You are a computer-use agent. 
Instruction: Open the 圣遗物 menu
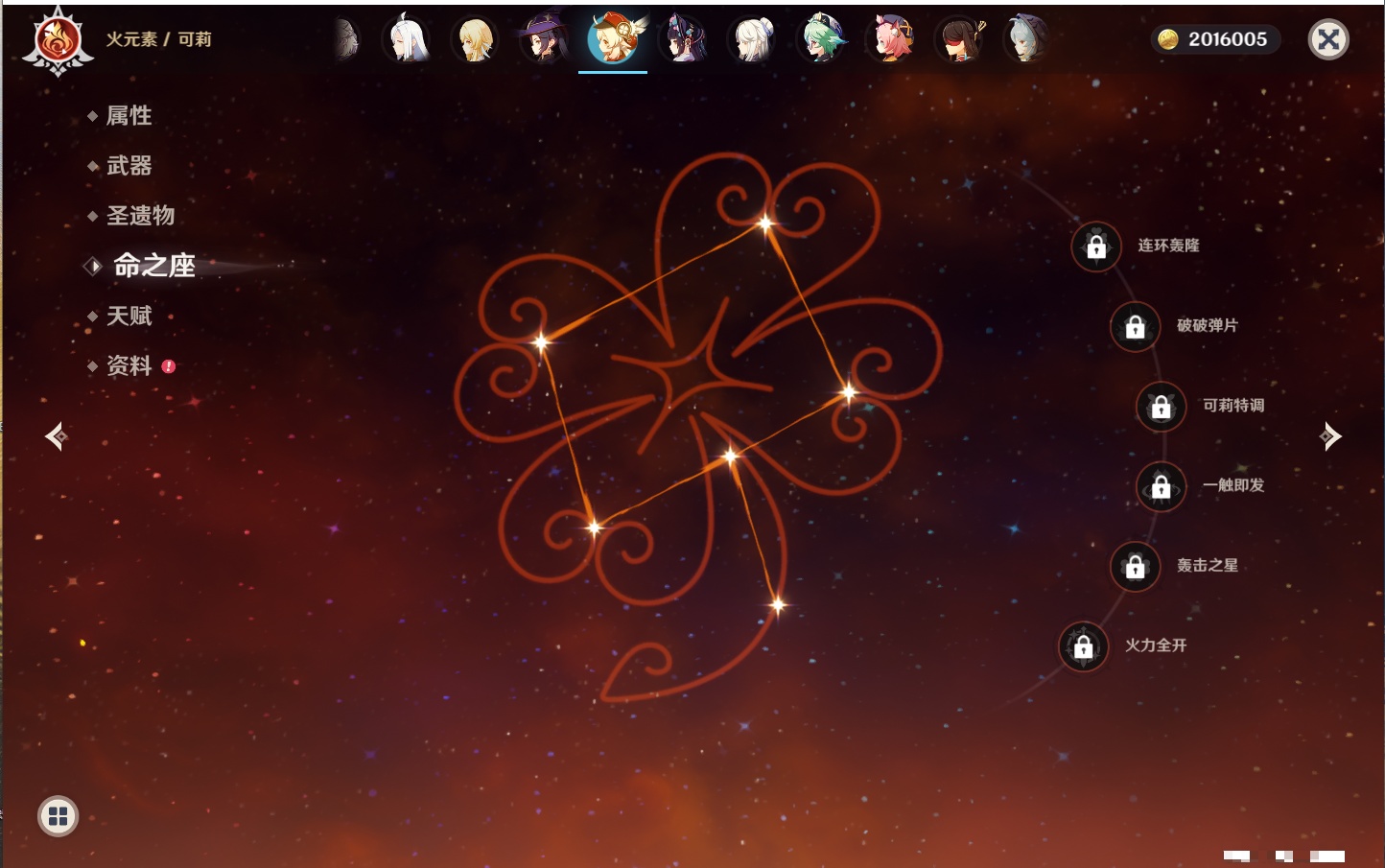140,216
